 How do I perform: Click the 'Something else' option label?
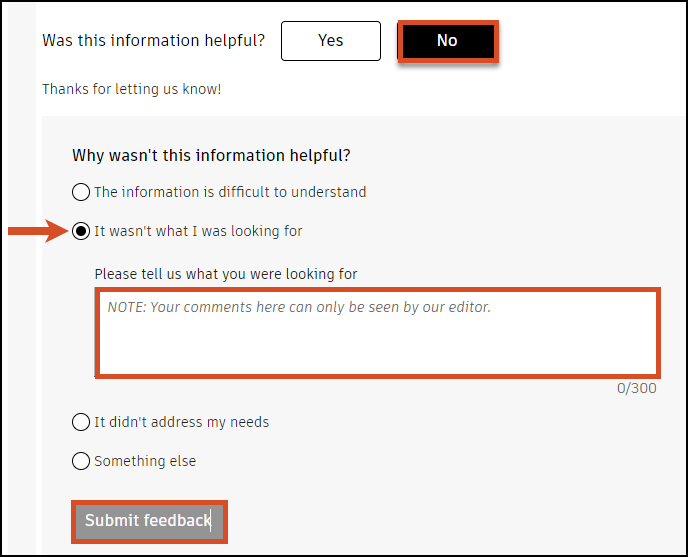click(x=145, y=461)
